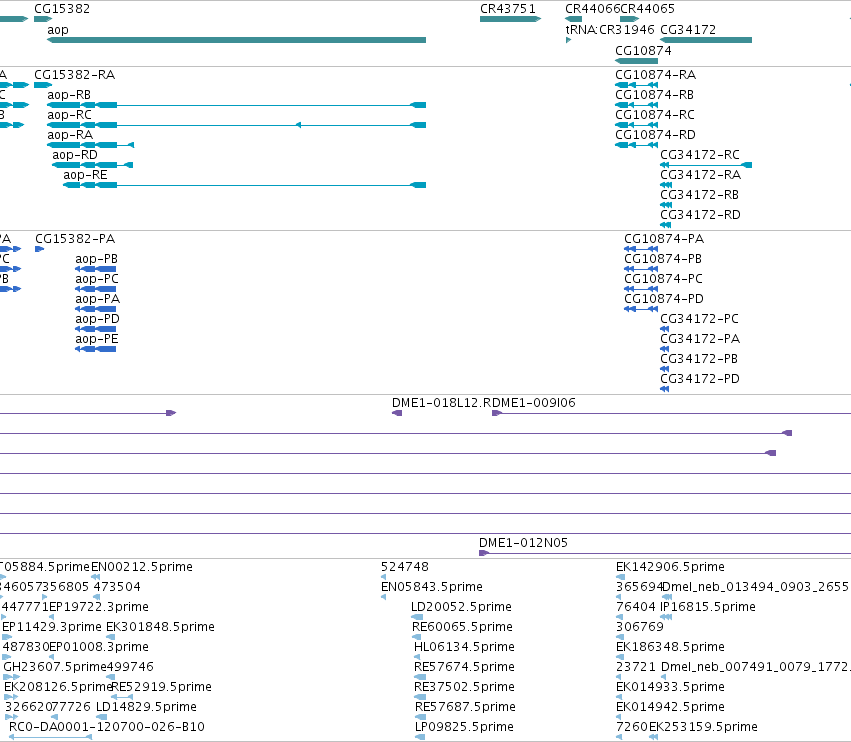Viewport: 851px width, 742px height.
Task: Select the RC0-DA0001-120700-026-B10 label
Action: pyautogui.click(x=107, y=727)
